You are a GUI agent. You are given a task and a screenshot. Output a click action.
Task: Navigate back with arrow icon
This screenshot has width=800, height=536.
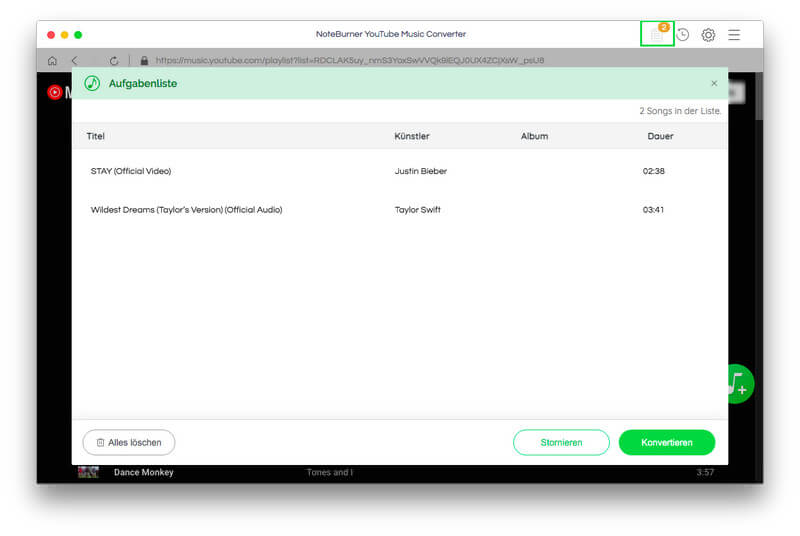[x=74, y=60]
